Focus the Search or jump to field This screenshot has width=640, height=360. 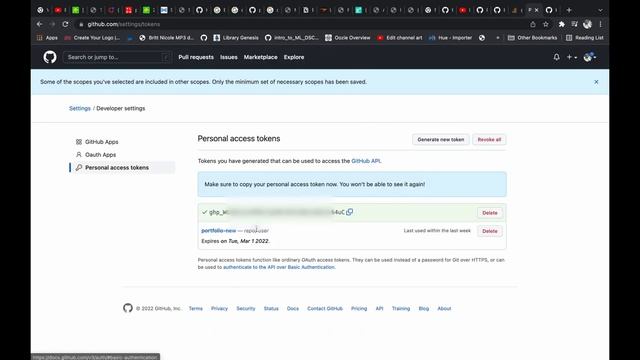click(x=117, y=57)
